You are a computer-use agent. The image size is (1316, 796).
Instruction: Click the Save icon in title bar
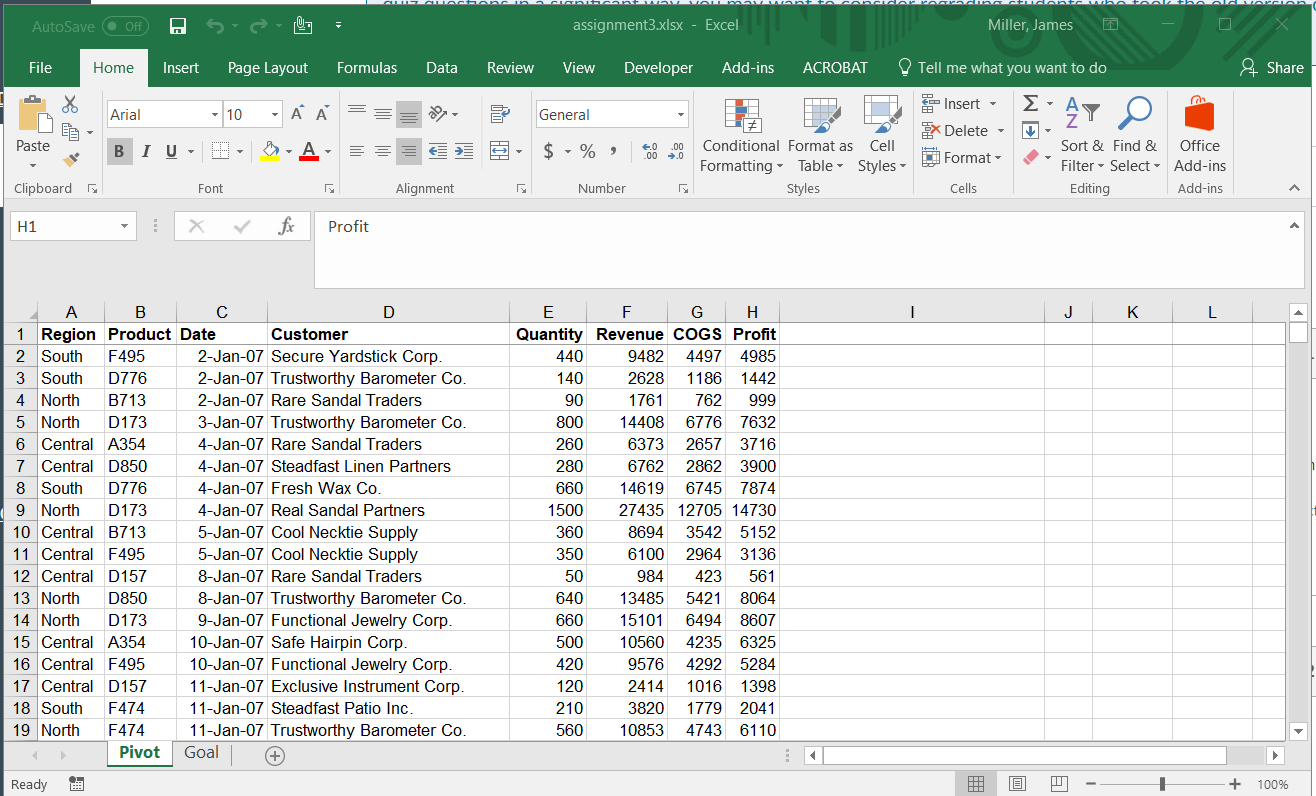[178, 26]
